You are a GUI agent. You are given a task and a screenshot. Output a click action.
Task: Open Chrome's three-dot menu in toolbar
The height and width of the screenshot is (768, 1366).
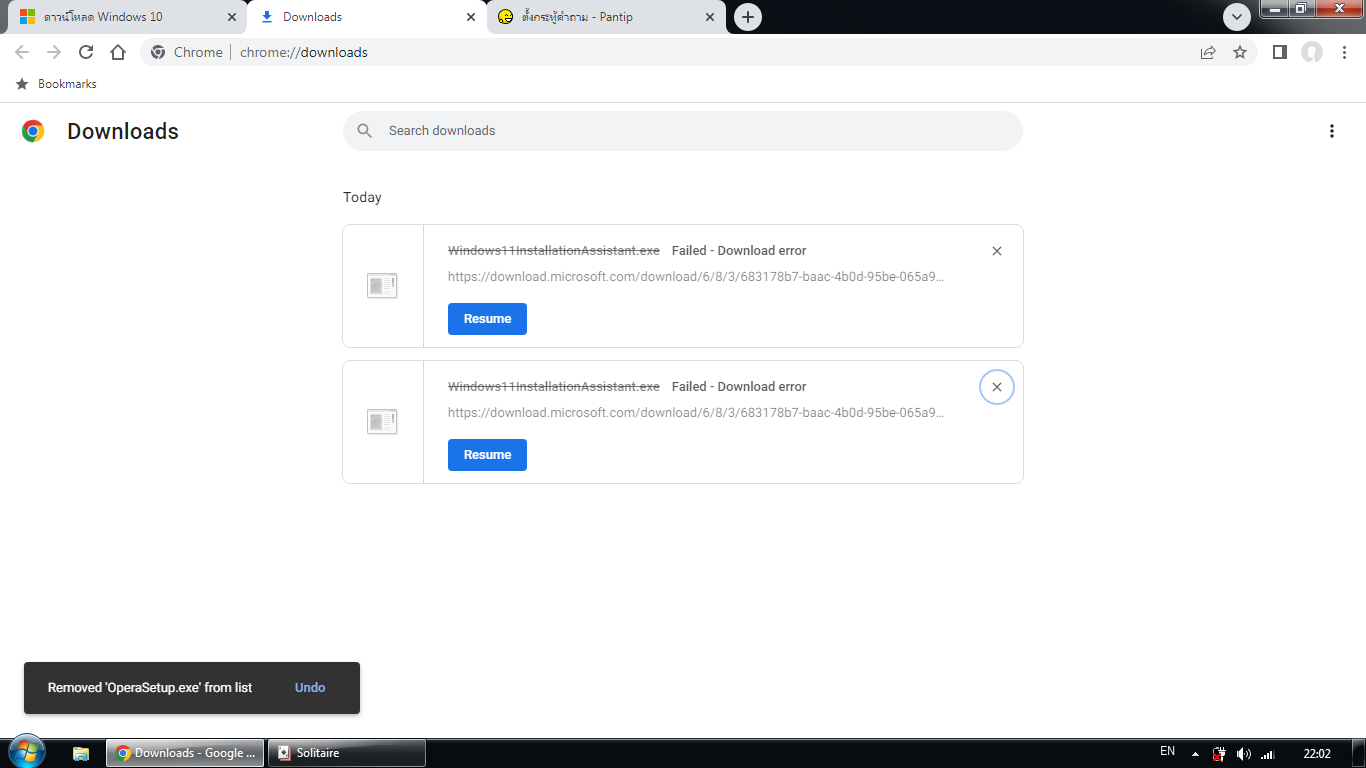(x=1344, y=52)
